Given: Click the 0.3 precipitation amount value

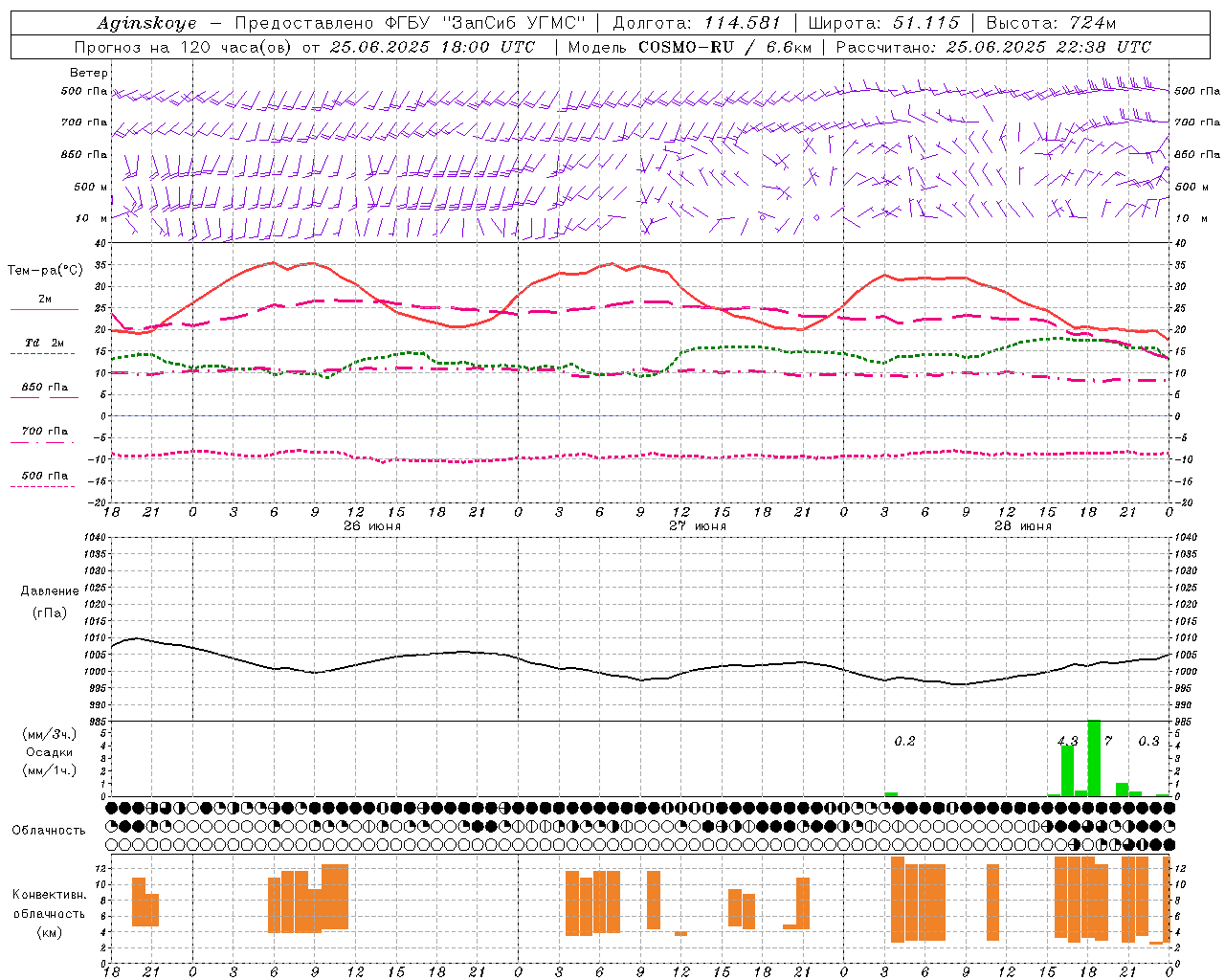Looking at the screenshot, I should click(x=1148, y=741).
